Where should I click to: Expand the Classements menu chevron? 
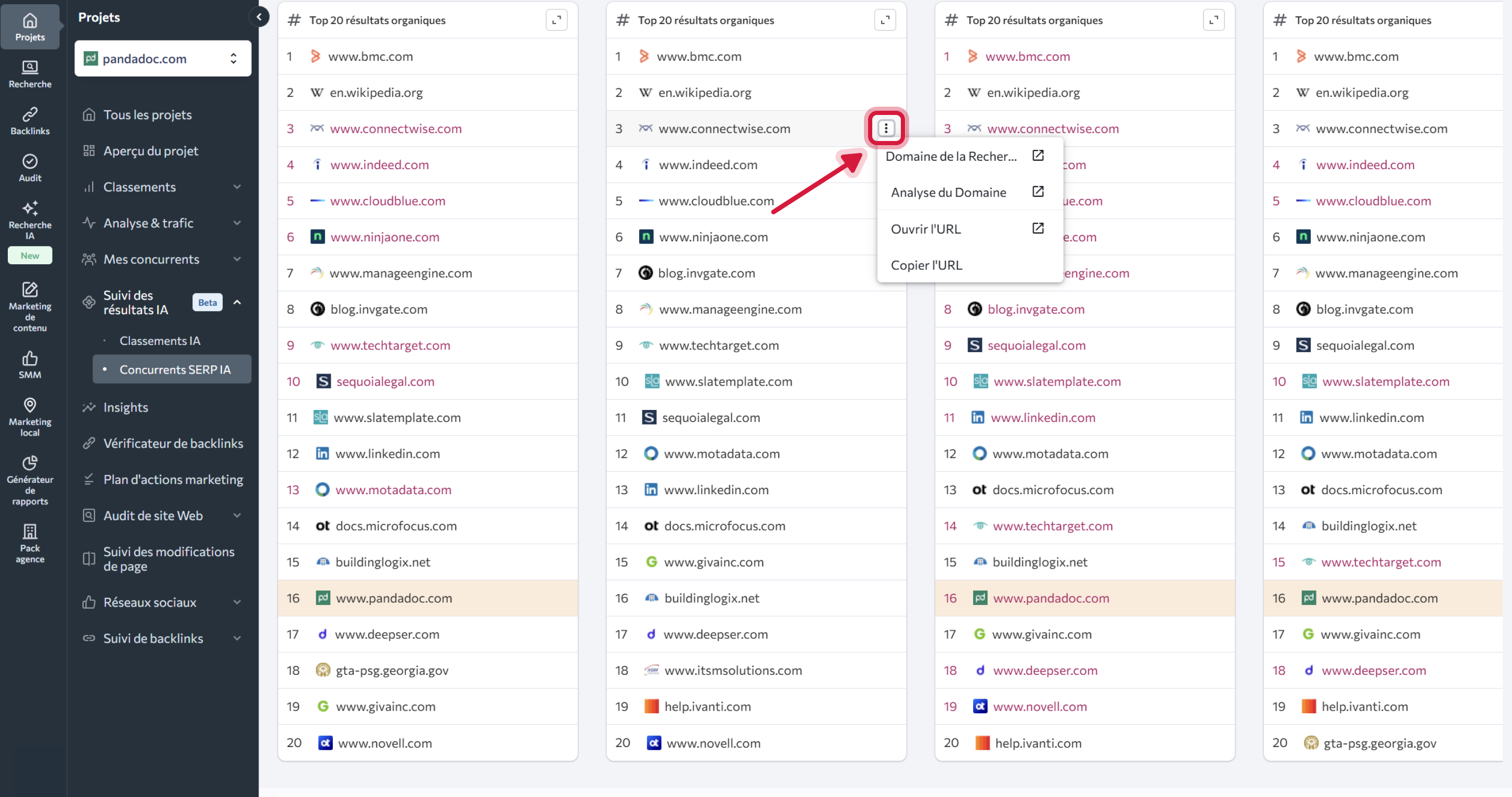[237, 187]
